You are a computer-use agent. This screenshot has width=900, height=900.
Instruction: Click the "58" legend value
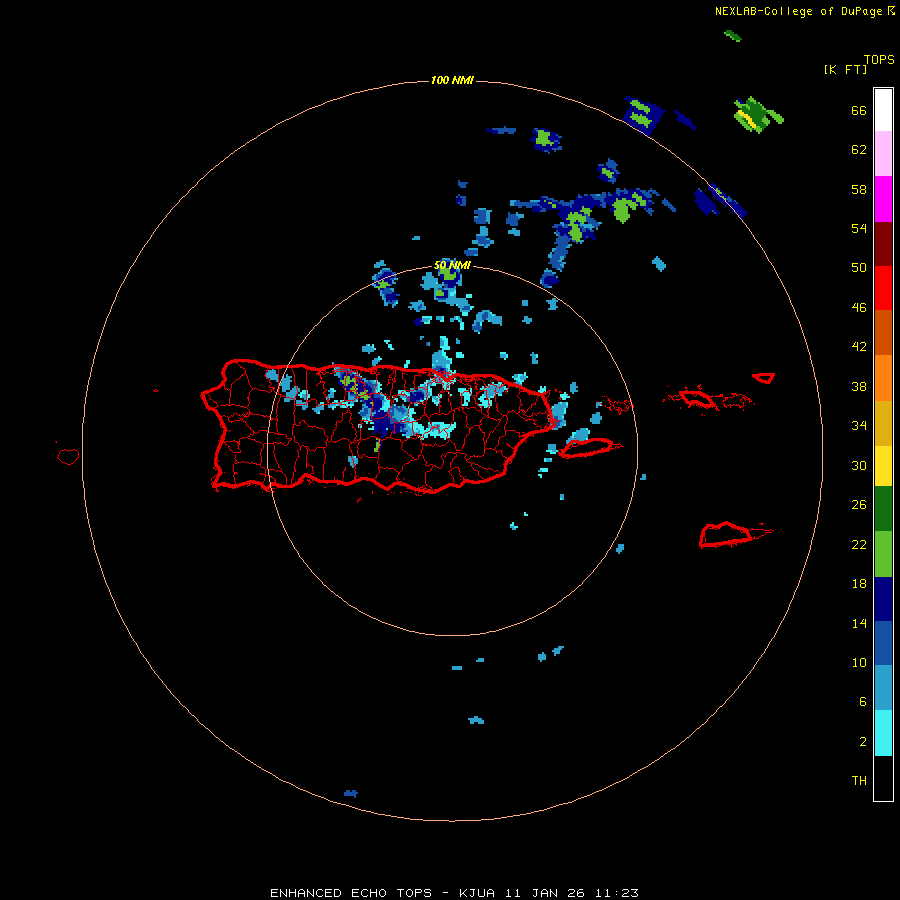pyautogui.click(x=859, y=189)
